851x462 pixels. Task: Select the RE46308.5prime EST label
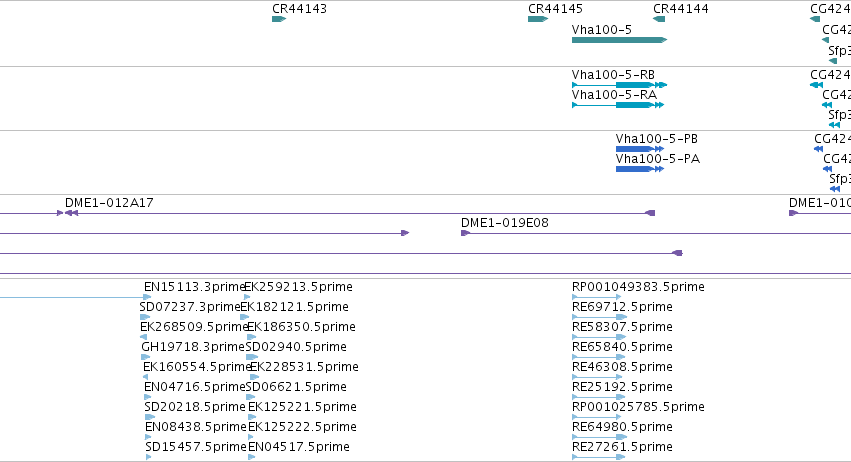(622, 367)
